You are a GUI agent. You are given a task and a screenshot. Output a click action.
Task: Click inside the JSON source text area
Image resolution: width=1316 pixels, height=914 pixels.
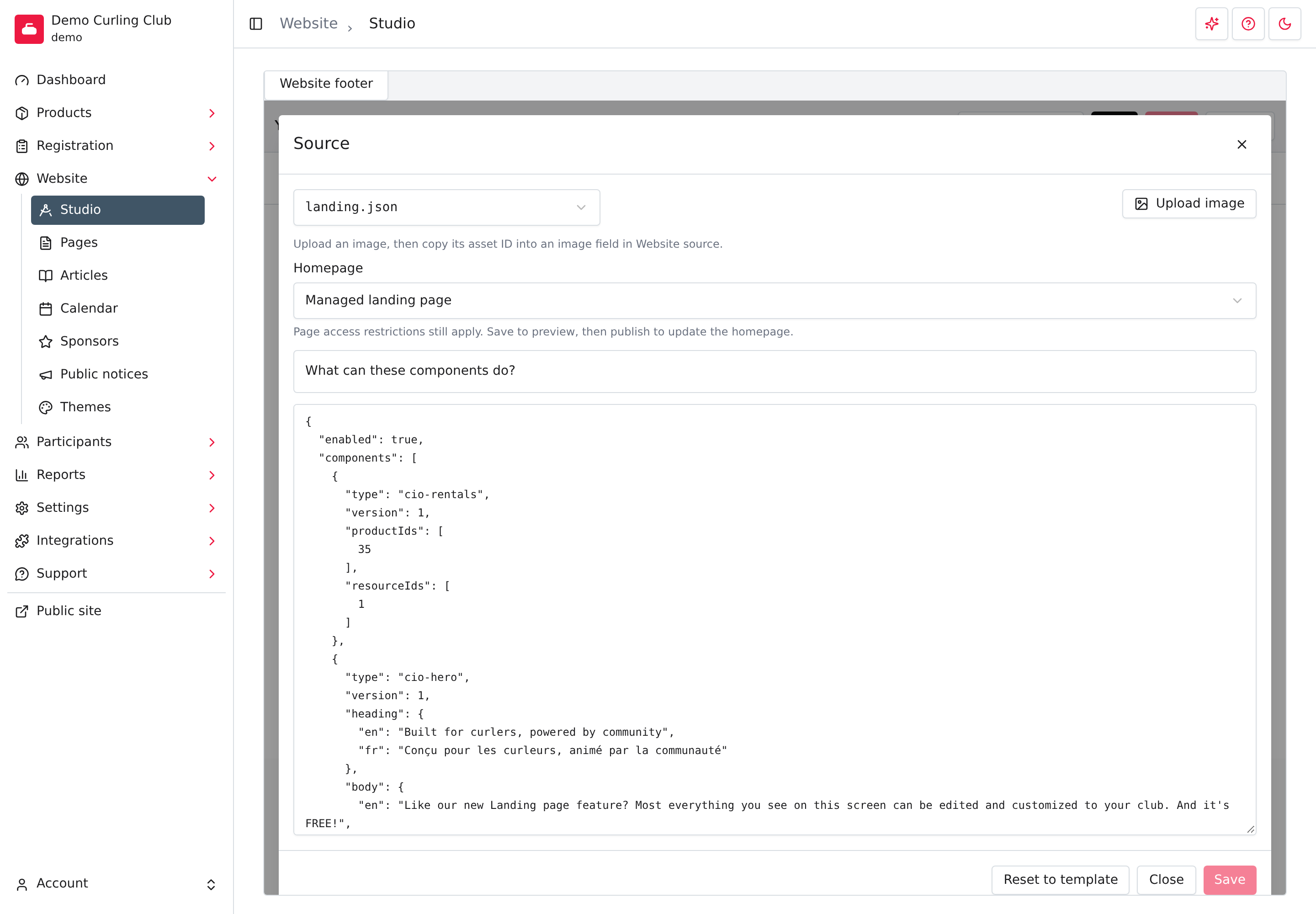point(774,620)
